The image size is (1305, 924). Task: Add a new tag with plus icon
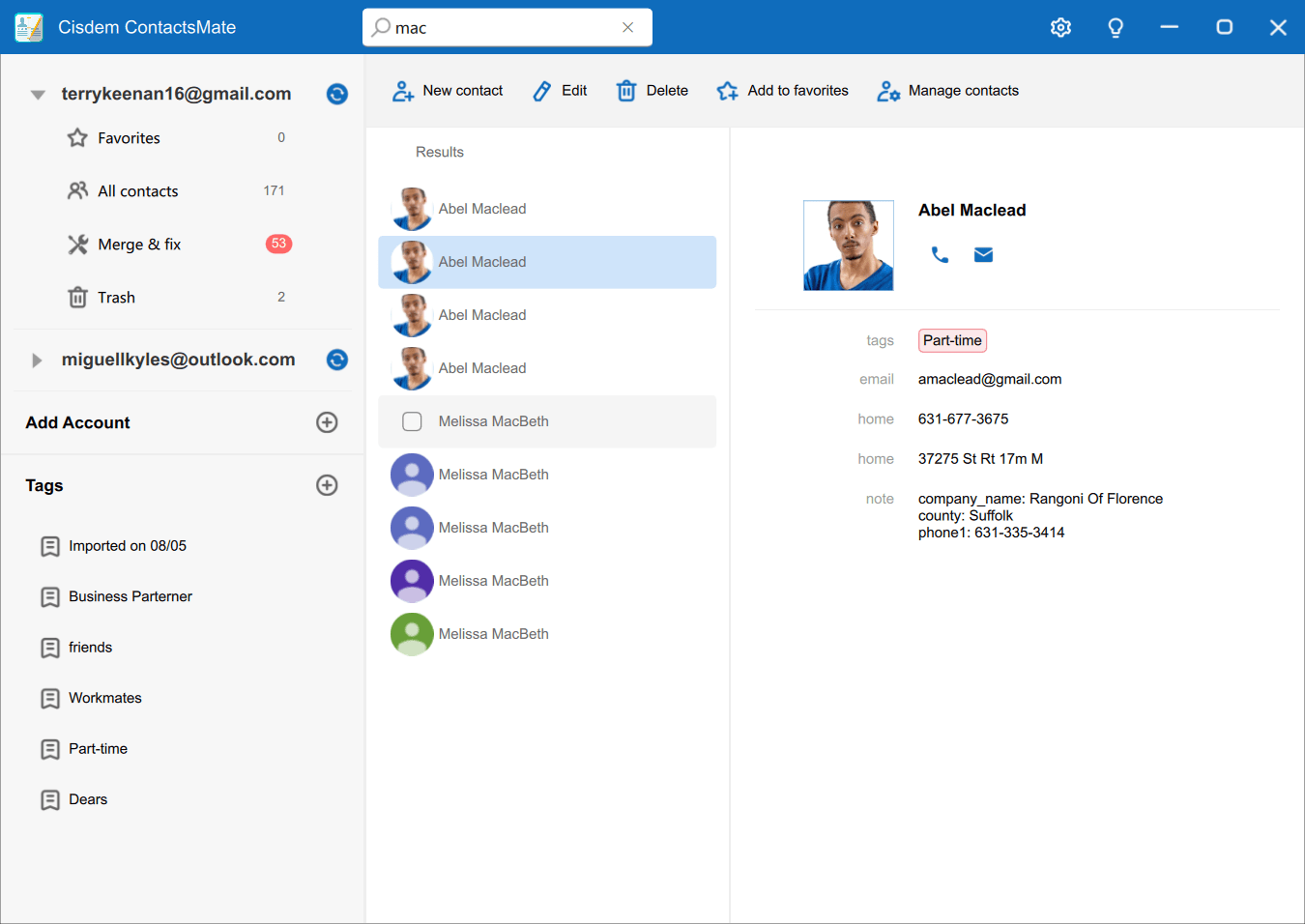coord(327,485)
